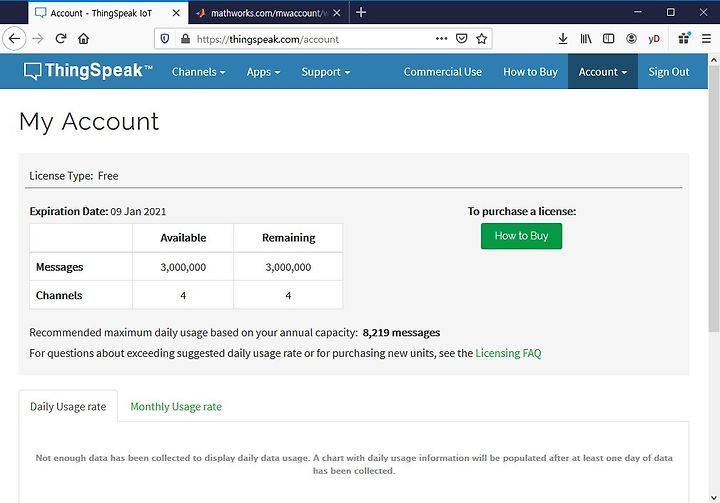Click the green How to Buy button
This screenshot has height=503, width=720.
click(x=521, y=236)
